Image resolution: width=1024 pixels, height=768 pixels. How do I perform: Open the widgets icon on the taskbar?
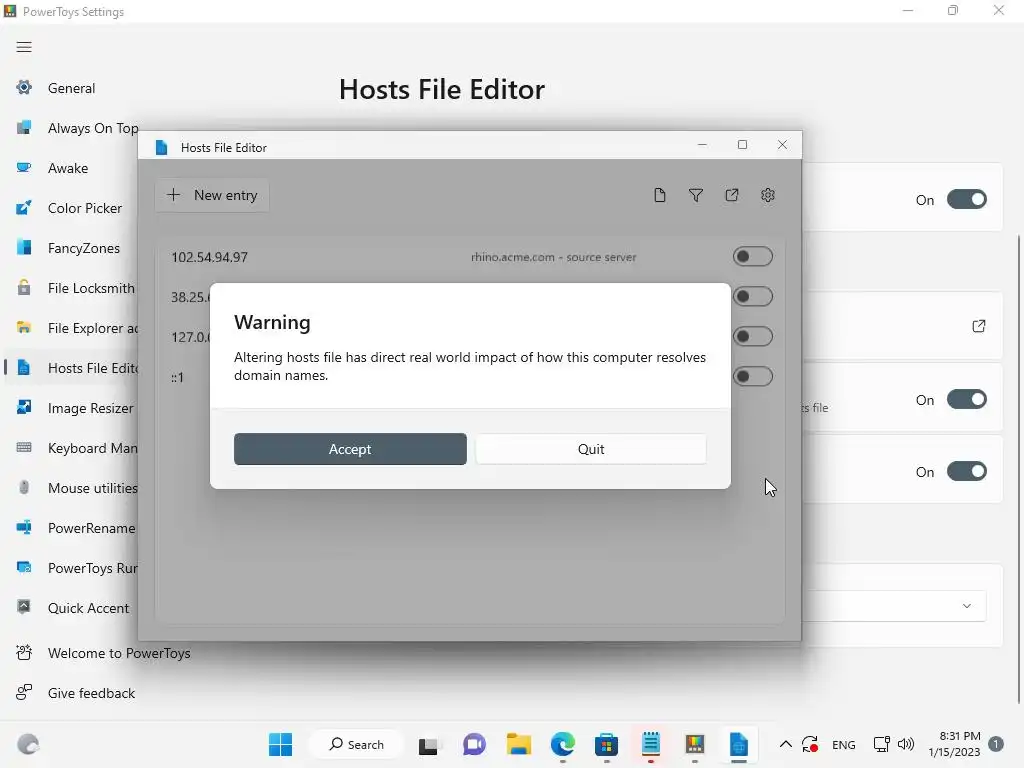28,744
